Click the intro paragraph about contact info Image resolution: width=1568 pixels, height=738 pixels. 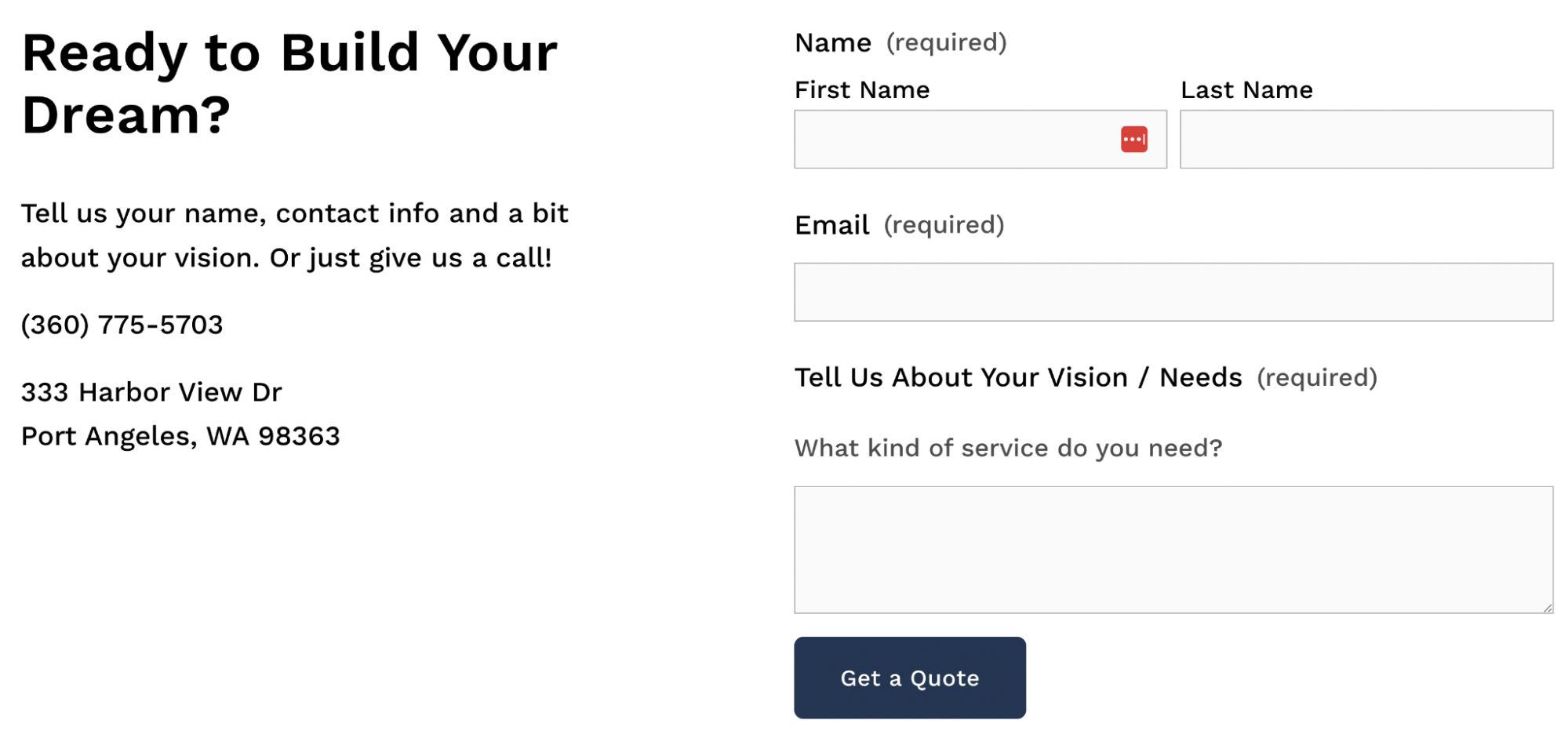(295, 234)
